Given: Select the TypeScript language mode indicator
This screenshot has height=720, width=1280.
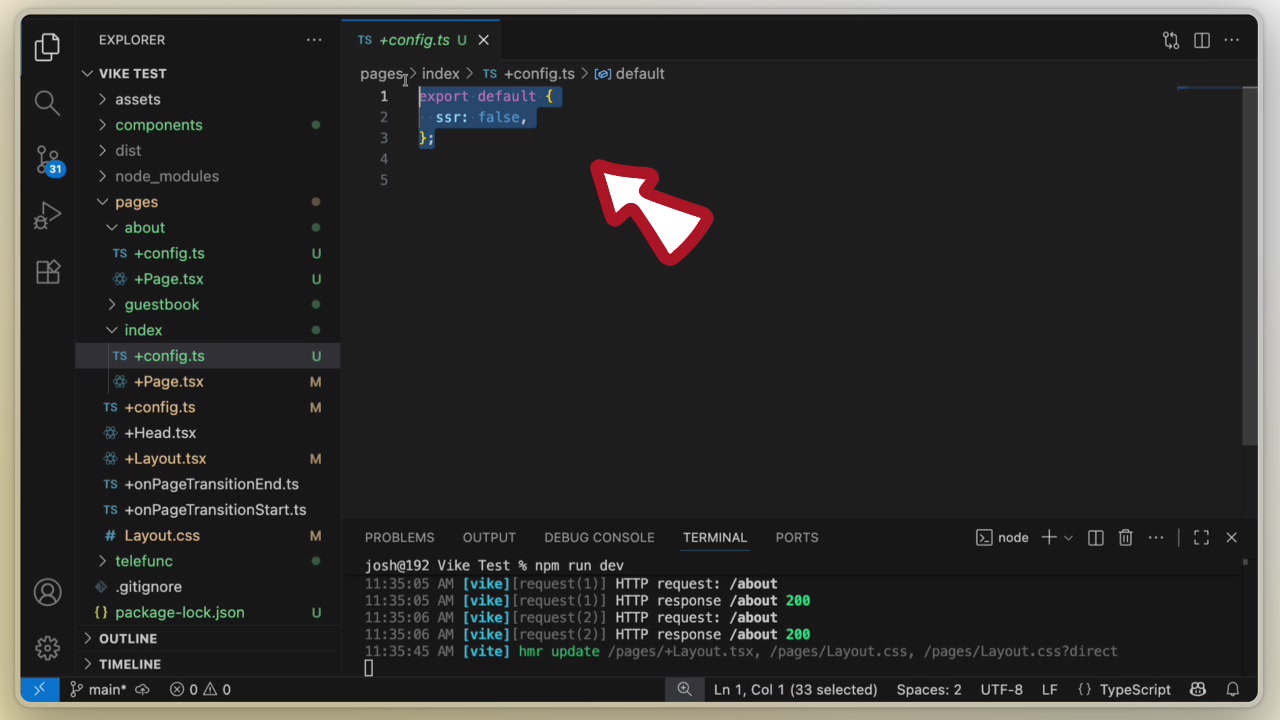Looking at the screenshot, I should 1139,689.
